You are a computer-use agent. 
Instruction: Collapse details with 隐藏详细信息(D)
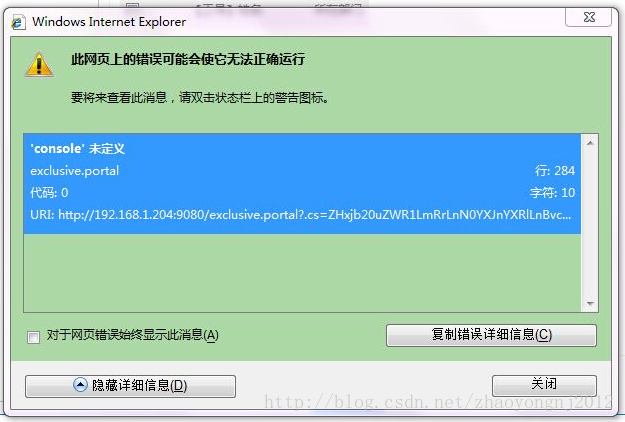click(130, 386)
